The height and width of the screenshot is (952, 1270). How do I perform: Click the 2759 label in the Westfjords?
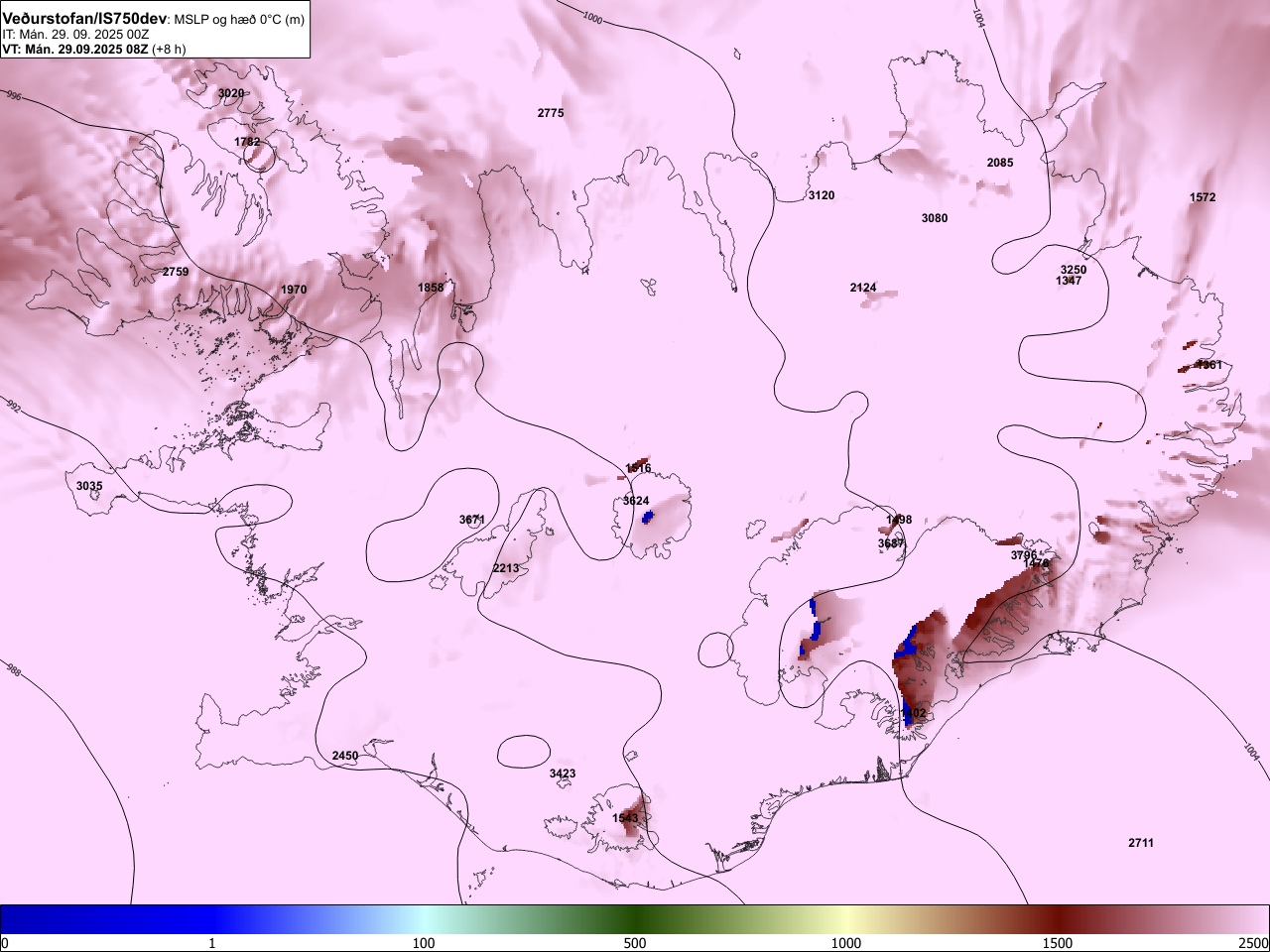[176, 272]
